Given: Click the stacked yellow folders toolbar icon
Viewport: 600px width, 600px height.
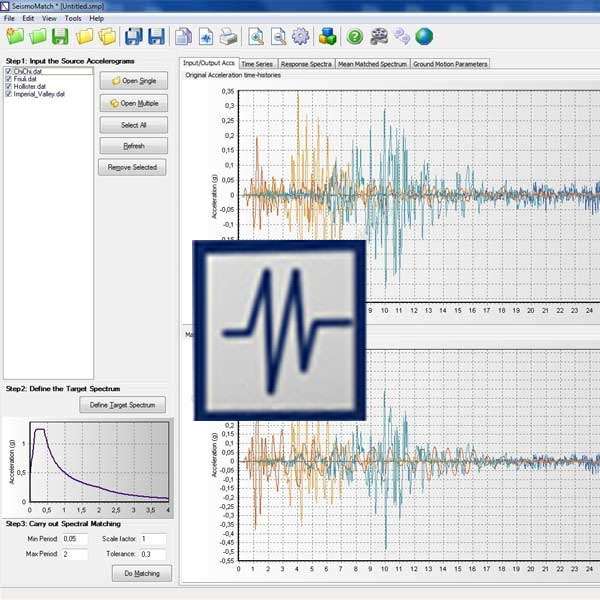Looking at the screenshot, I should (x=108, y=37).
